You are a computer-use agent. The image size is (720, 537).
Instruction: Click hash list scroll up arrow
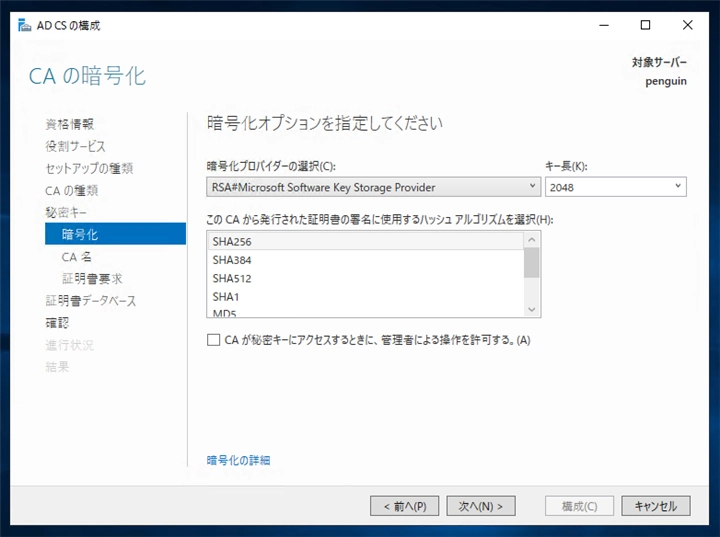point(532,240)
